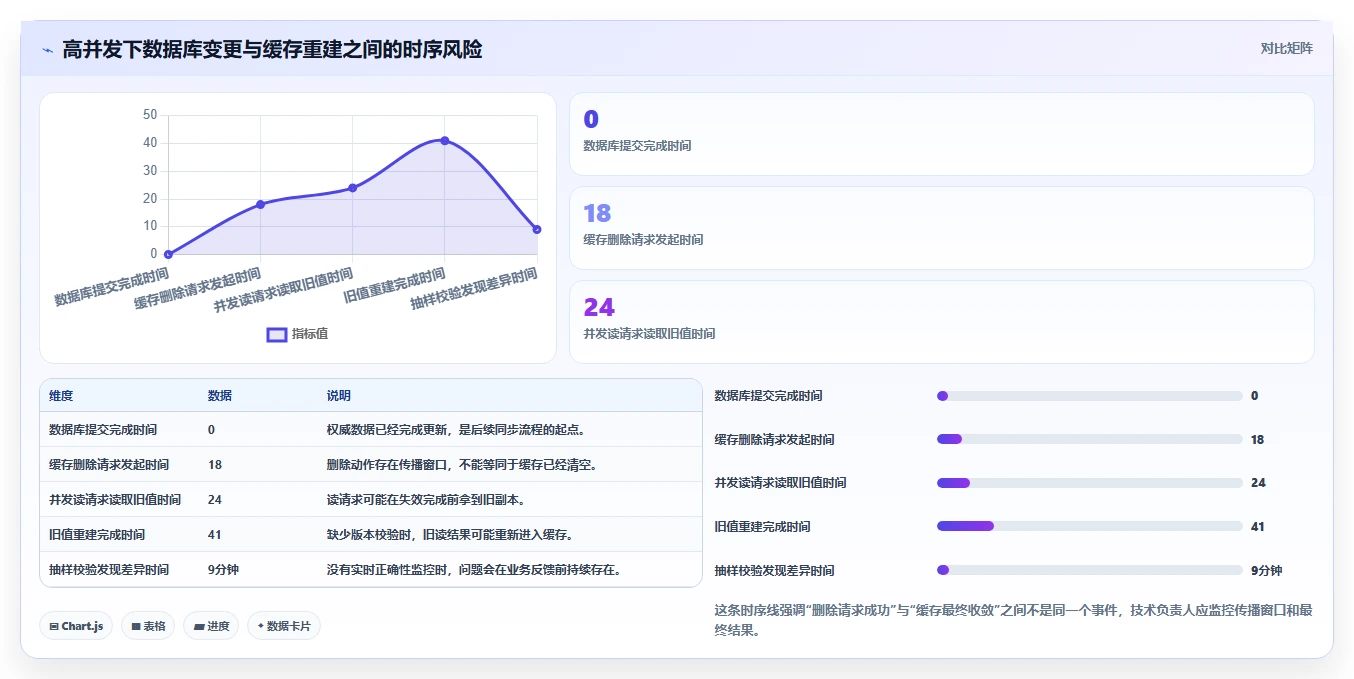Click table cell 数据库提交完成时间

tap(103, 429)
